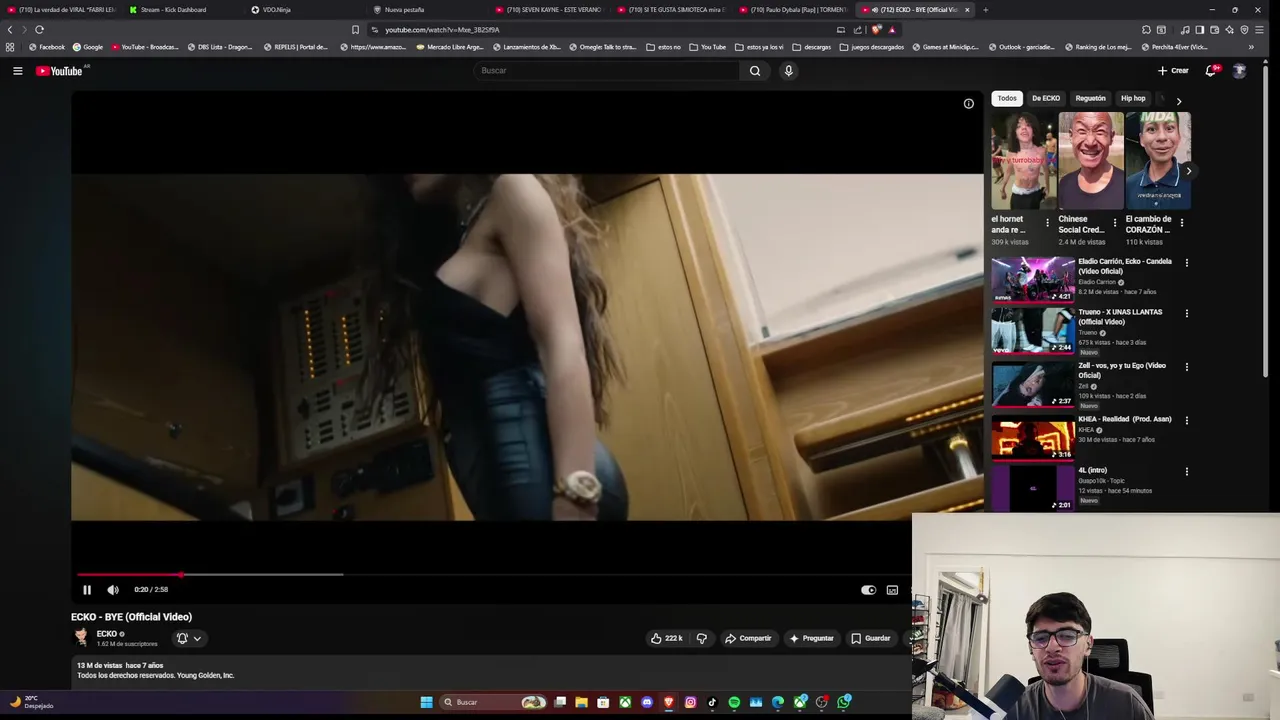
Task: Click the search magnifier button
Action: click(x=755, y=71)
